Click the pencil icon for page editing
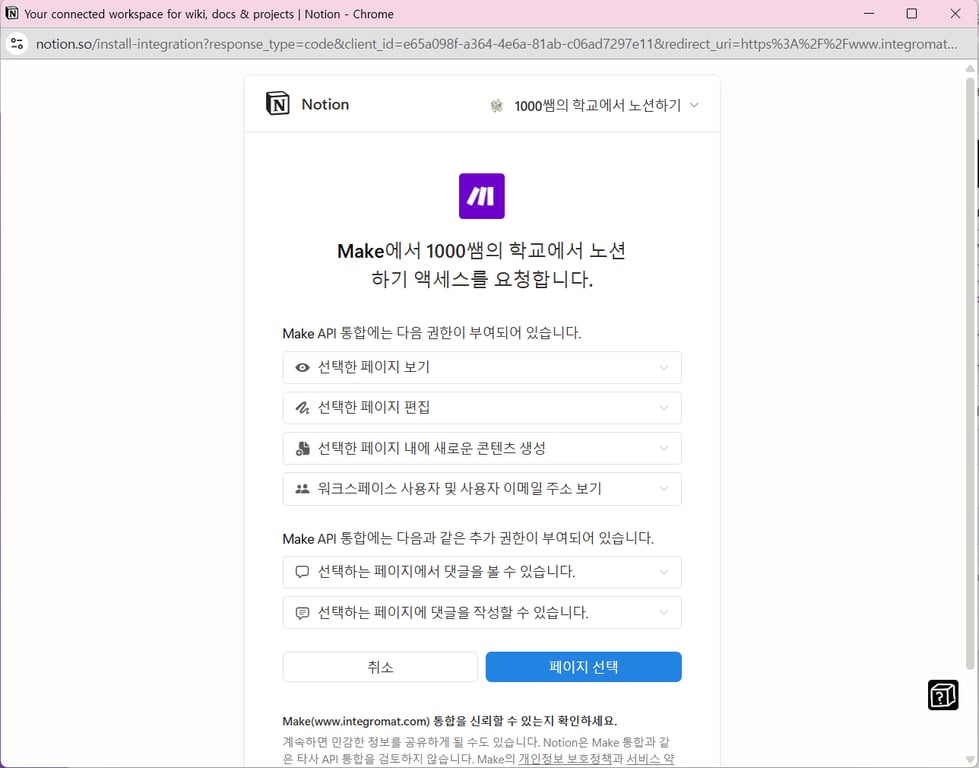The height and width of the screenshot is (768, 979). pyautogui.click(x=302, y=408)
